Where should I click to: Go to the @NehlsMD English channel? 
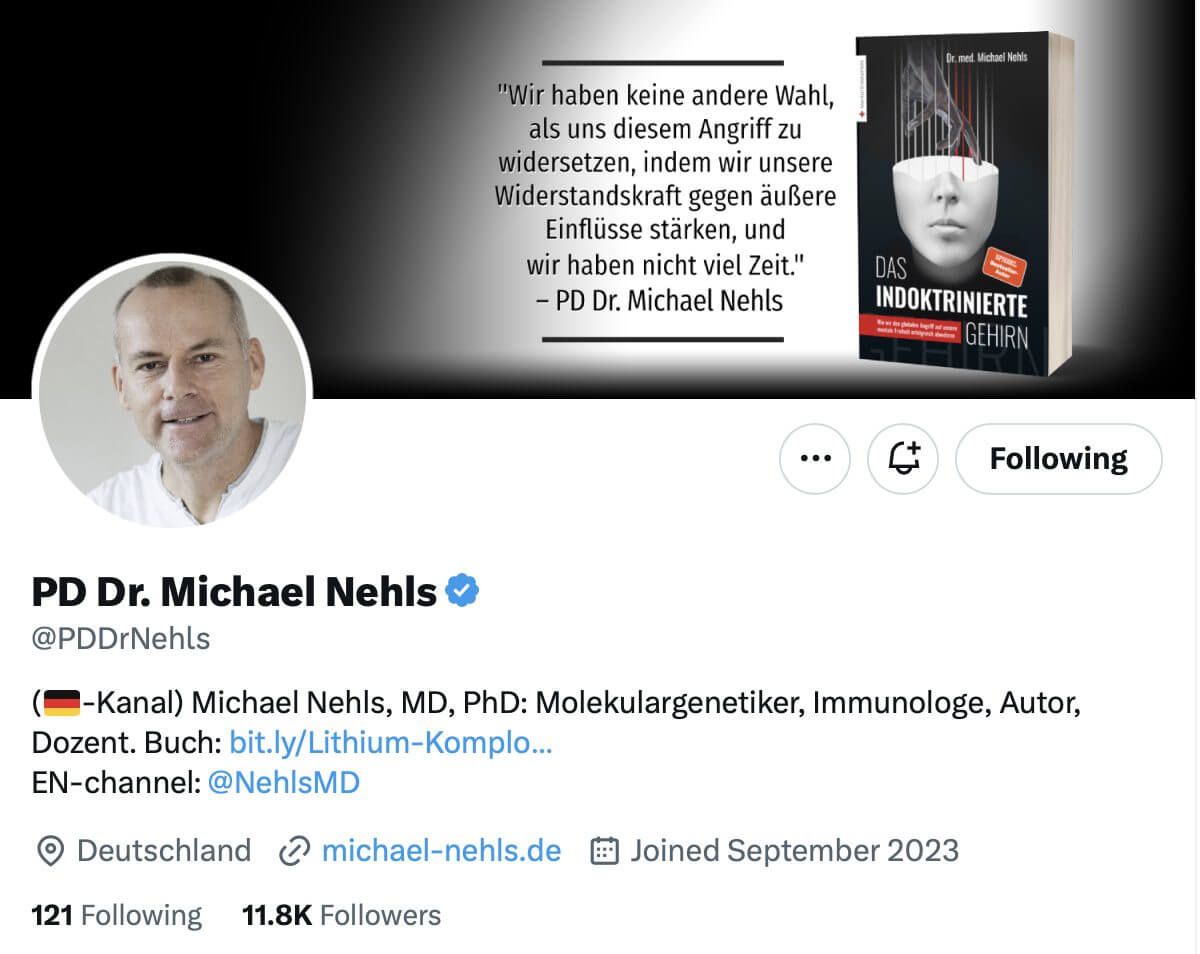(283, 782)
